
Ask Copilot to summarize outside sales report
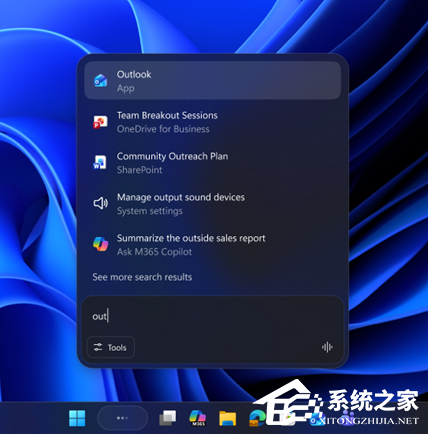pyautogui.click(x=213, y=245)
